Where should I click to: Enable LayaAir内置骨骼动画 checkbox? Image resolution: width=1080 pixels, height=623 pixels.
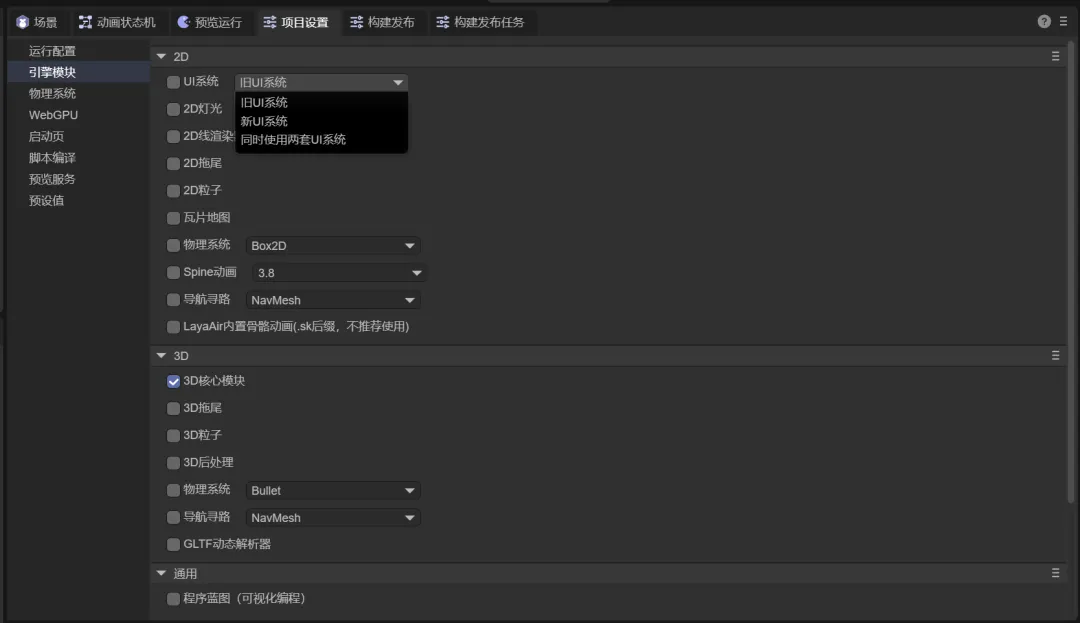(174, 327)
